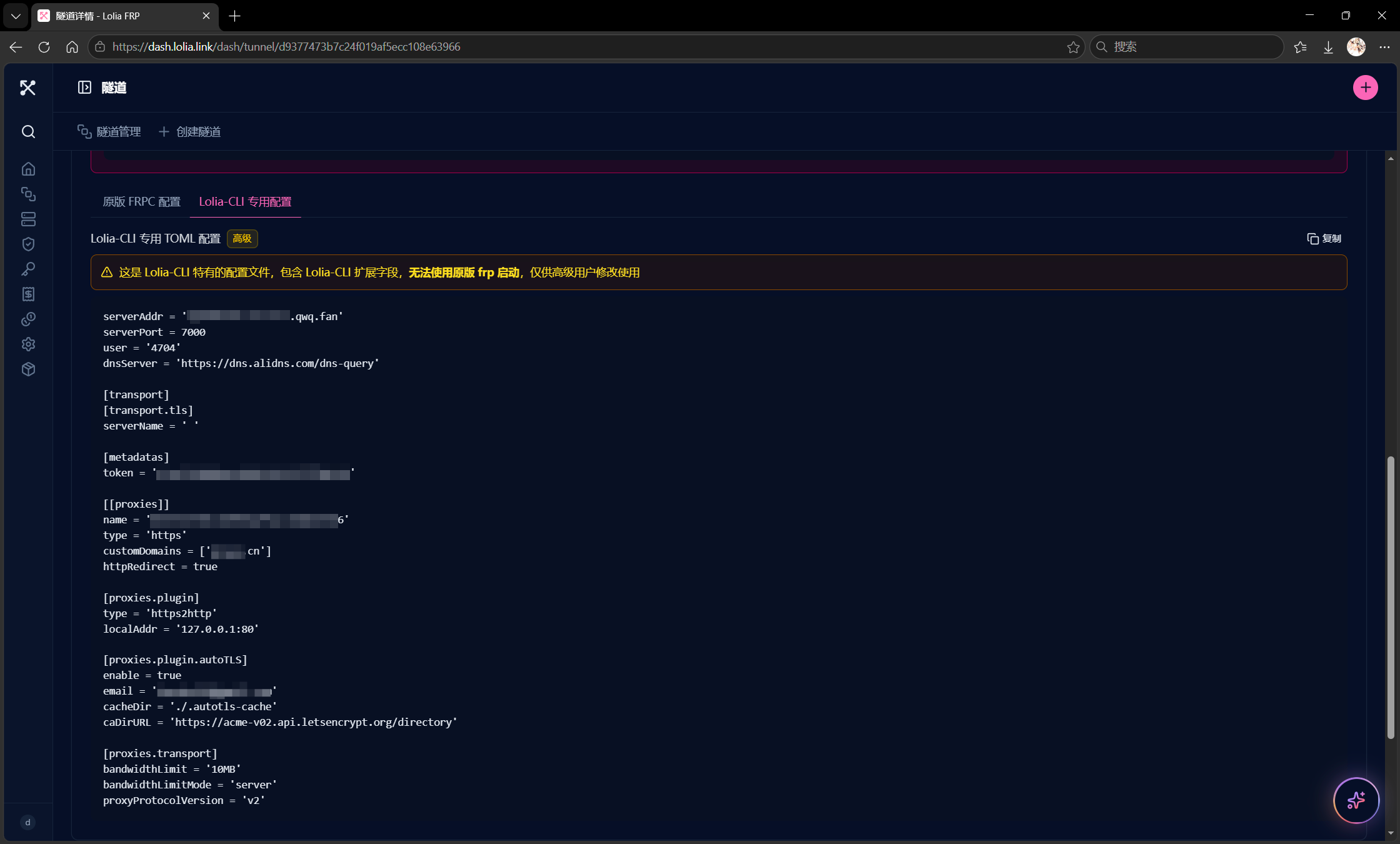Click the address bar URL
The width and height of the screenshot is (1400, 844).
click(286, 47)
